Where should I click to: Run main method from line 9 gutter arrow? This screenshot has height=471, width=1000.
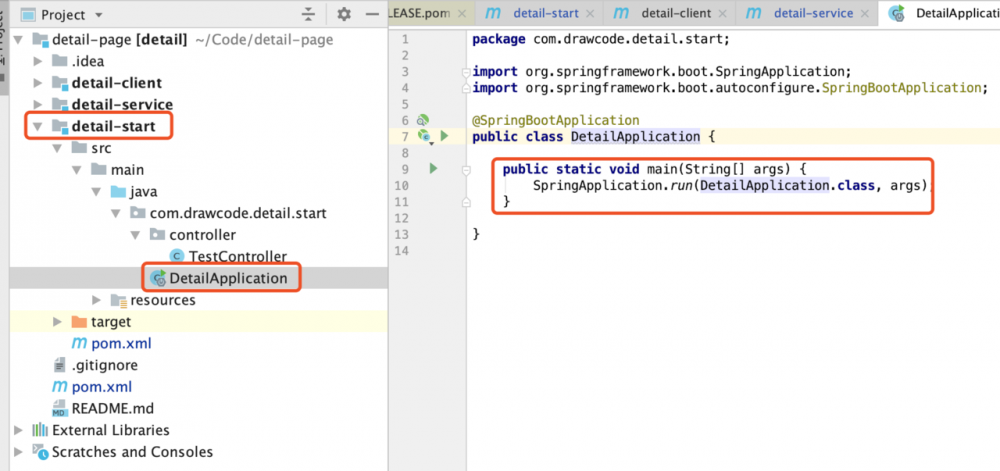click(434, 169)
